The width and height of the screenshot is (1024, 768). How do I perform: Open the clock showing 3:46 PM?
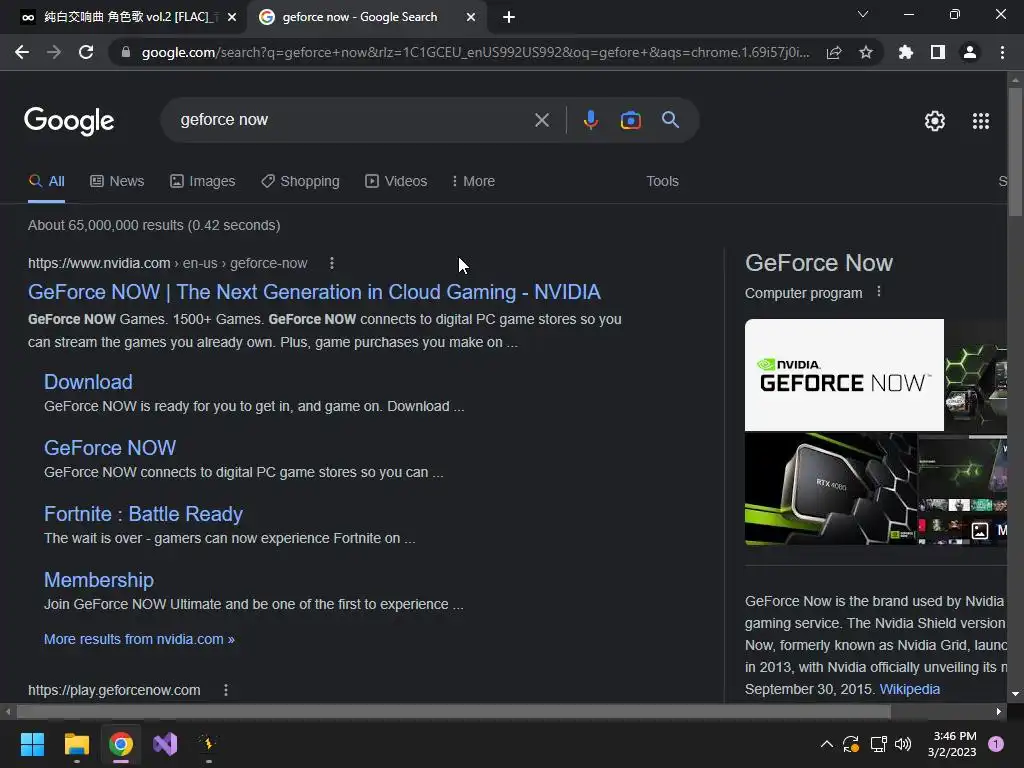pos(952,744)
